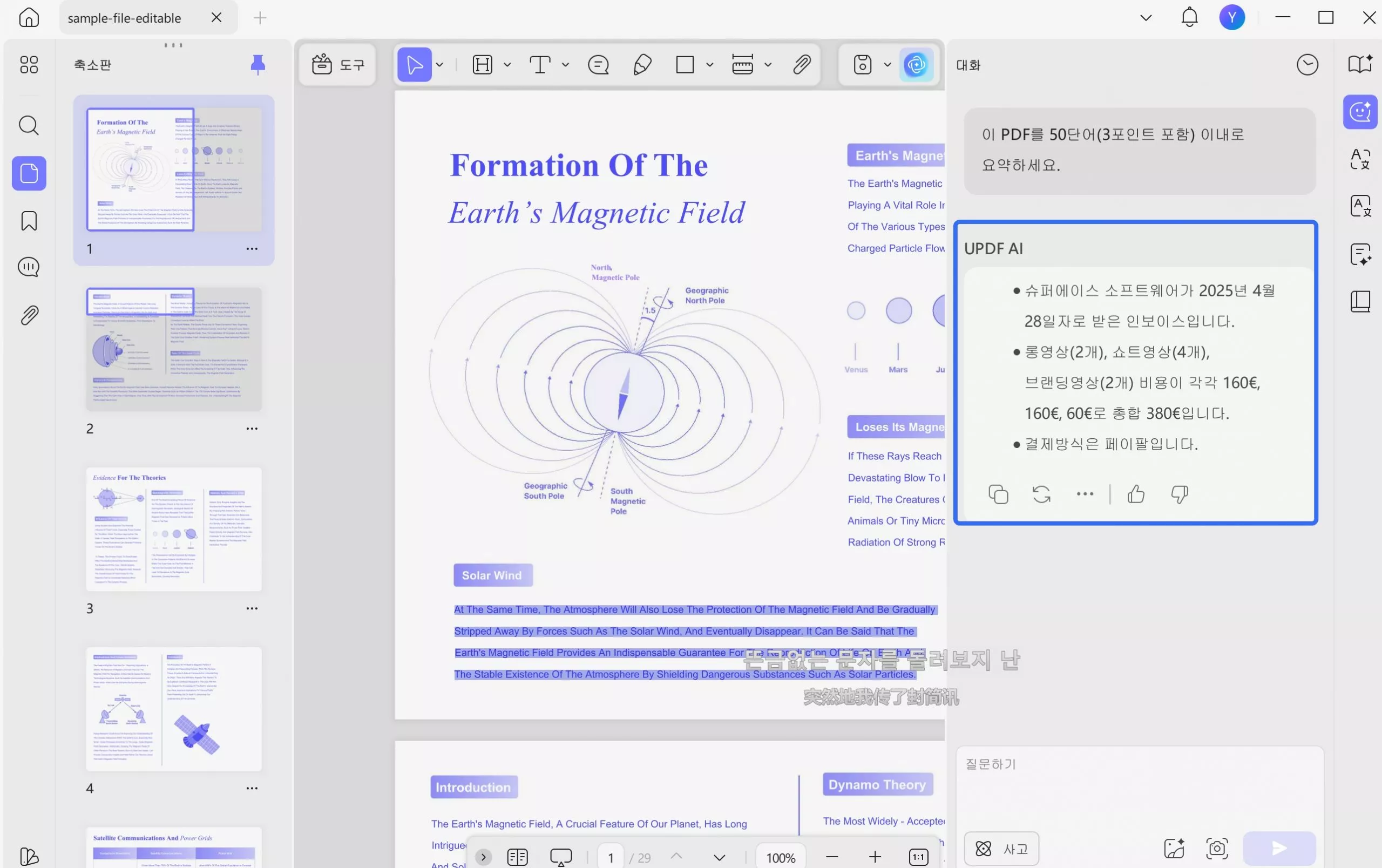Viewport: 1382px width, 868px height.
Task: Select the measurement ruler tool
Action: [x=743, y=64]
